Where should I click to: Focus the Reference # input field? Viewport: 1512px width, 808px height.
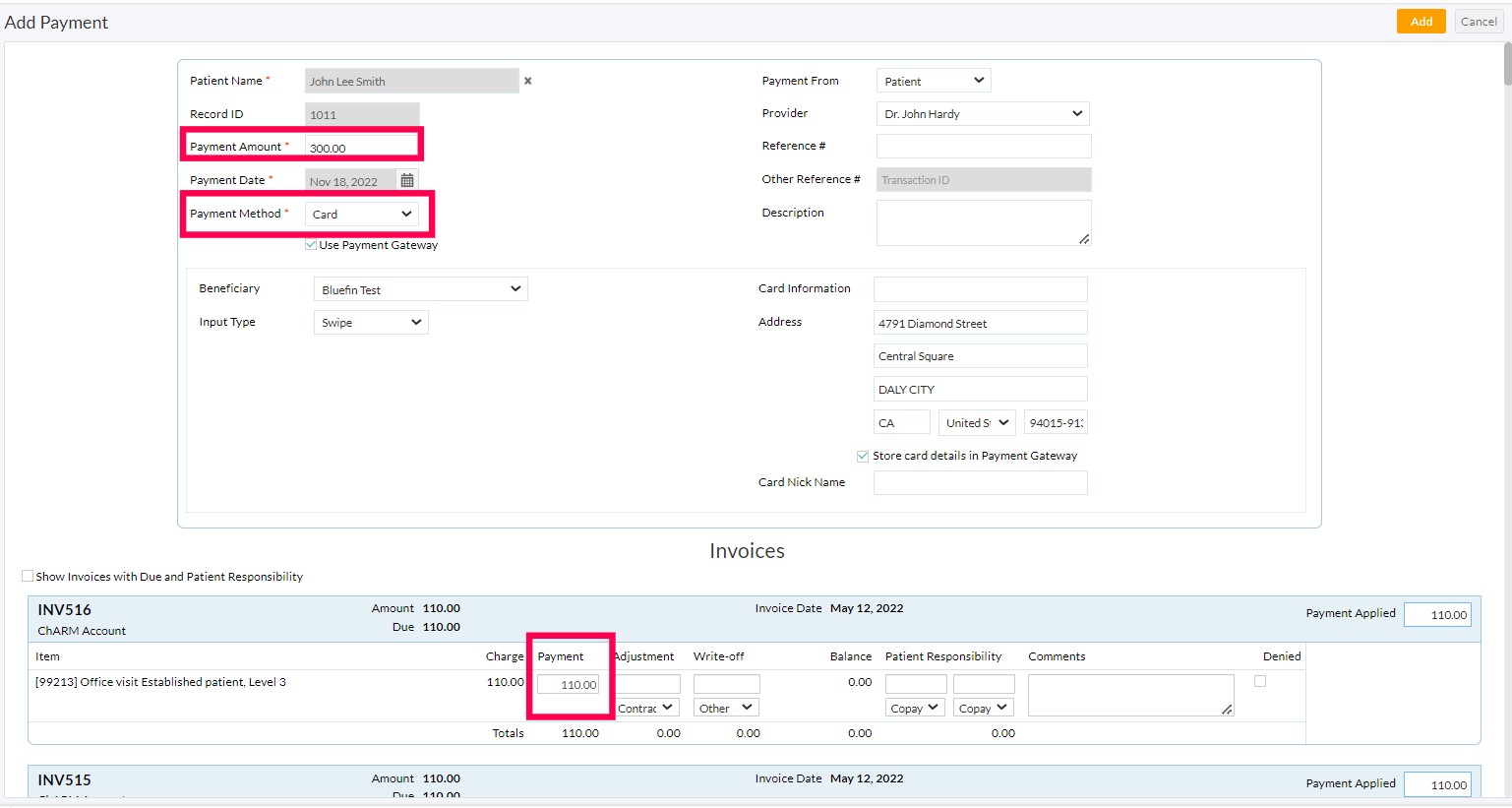tap(983, 147)
